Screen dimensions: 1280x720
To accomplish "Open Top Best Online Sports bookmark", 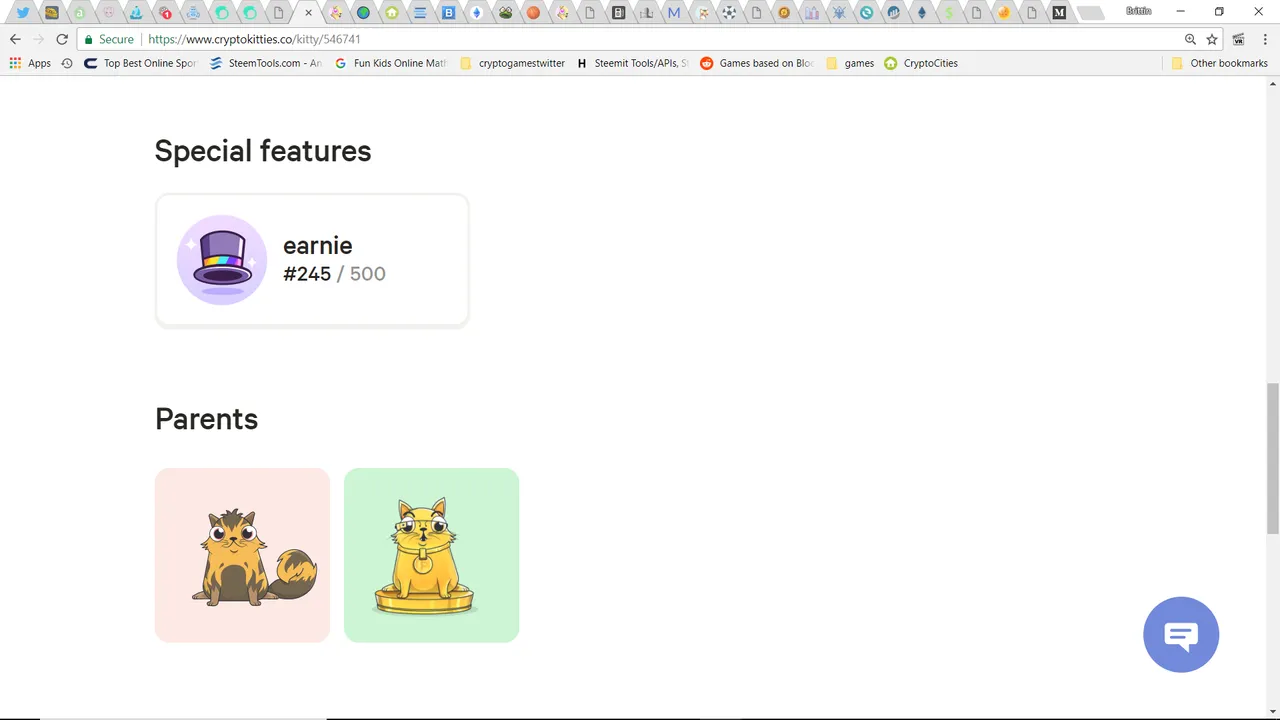I will coord(140,63).
